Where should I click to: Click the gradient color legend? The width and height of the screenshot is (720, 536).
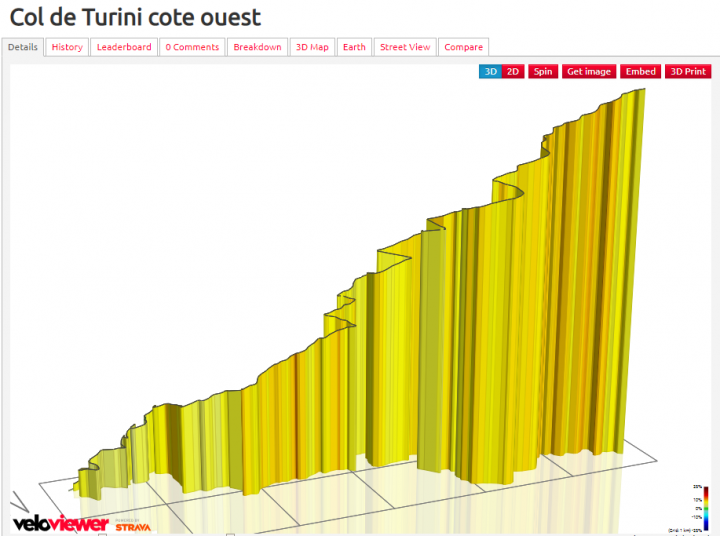point(705,508)
